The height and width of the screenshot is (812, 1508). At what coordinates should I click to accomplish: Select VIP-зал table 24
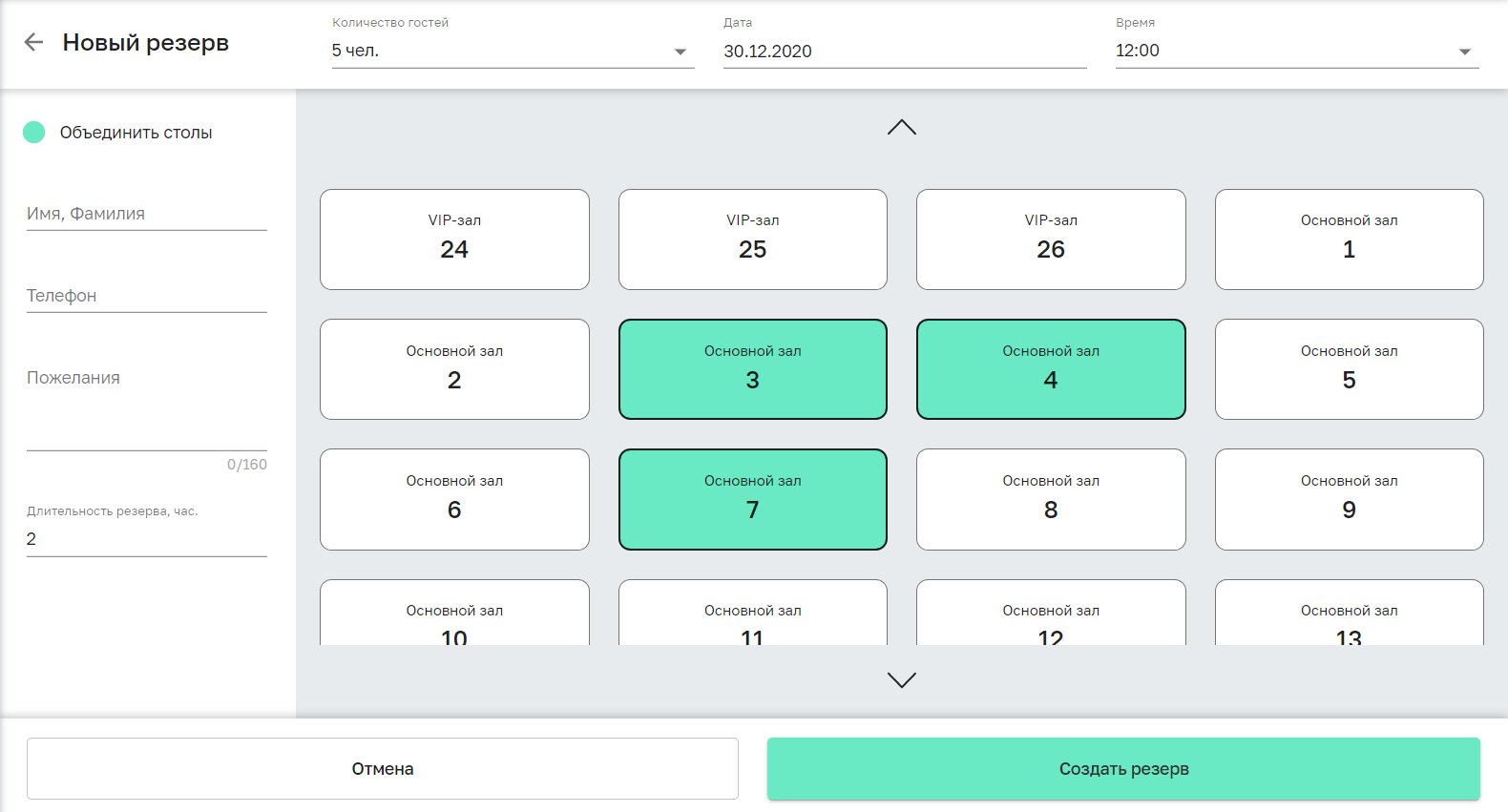(x=454, y=239)
